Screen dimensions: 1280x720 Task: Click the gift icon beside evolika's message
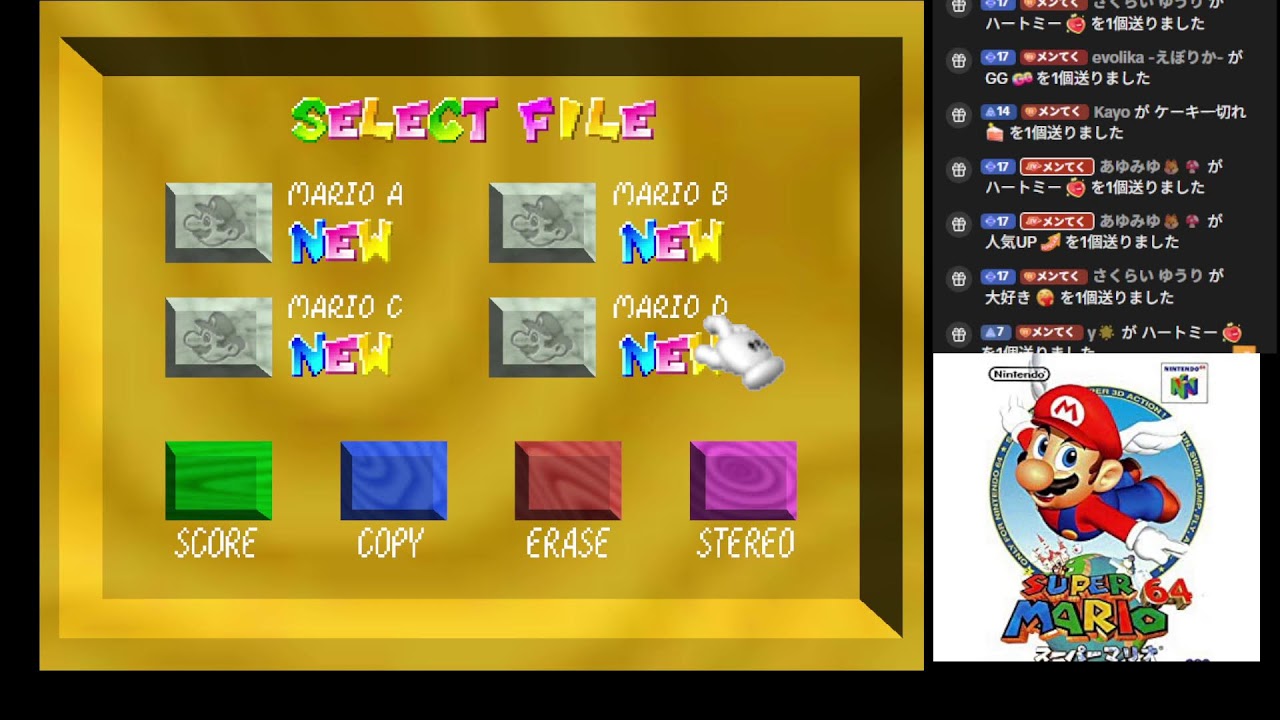[x=958, y=60]
